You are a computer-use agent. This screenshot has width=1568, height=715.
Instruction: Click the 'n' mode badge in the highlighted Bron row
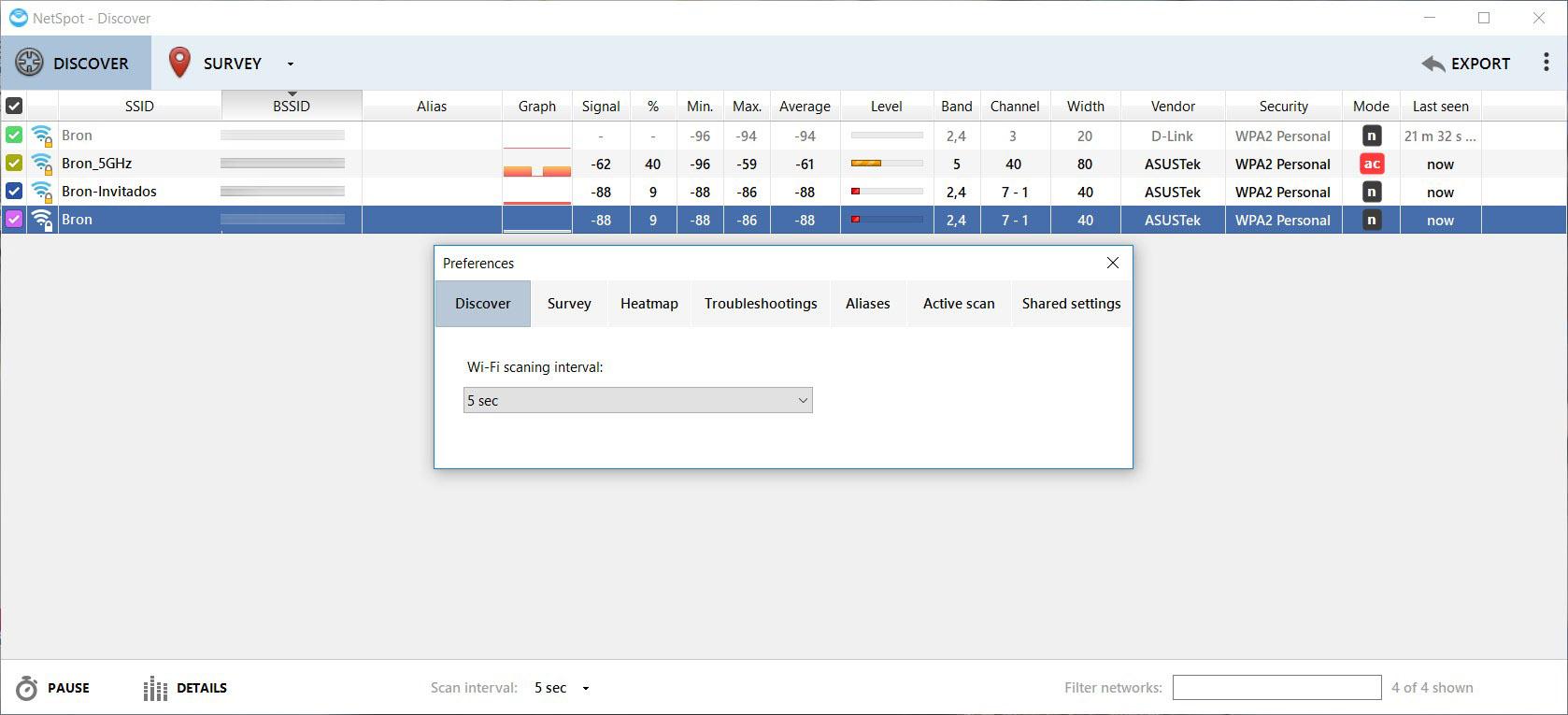point(1372,221)
